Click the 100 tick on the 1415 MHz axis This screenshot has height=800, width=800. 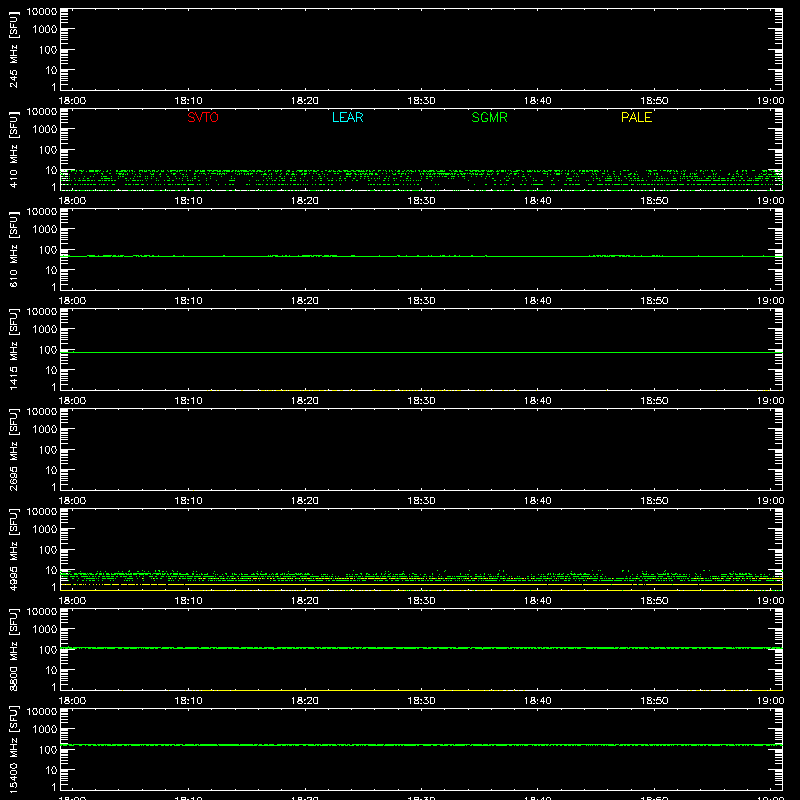(x=48, y=350)
